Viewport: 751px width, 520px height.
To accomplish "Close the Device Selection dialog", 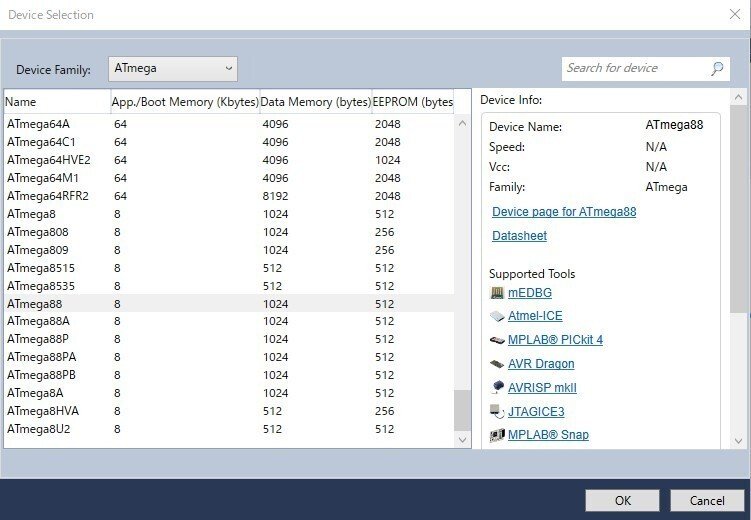I will (735, 14).
